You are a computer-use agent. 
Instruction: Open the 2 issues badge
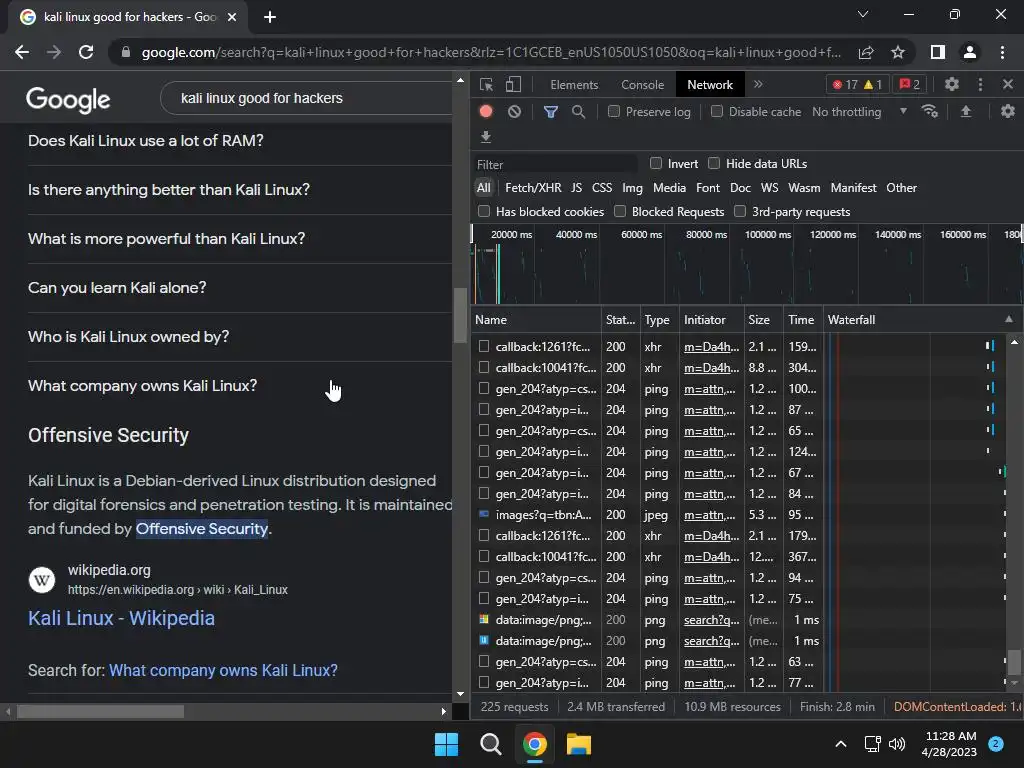(910, 84)
